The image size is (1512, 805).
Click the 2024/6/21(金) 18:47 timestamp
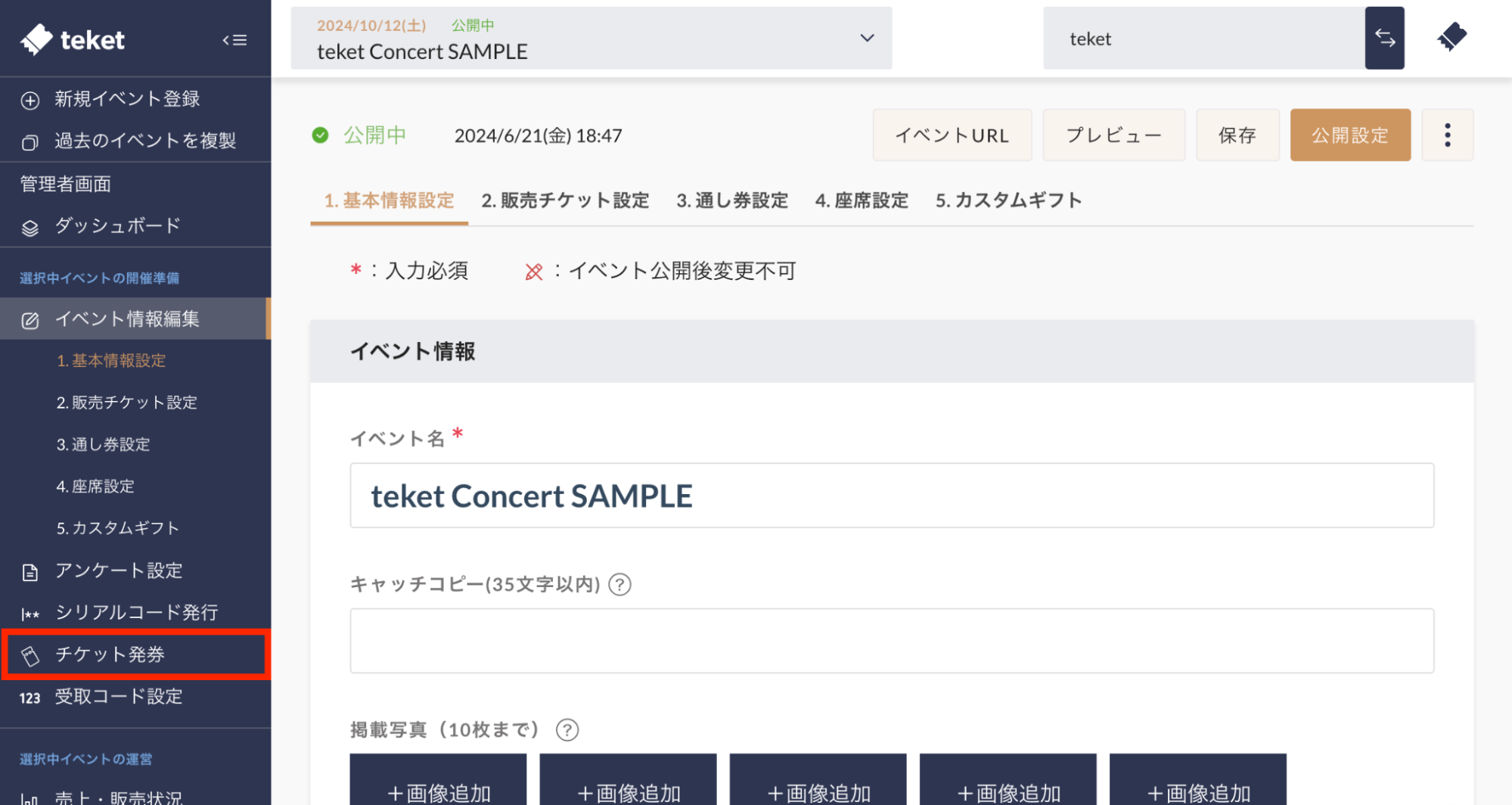pyautogui.click(x=538, y=135)
